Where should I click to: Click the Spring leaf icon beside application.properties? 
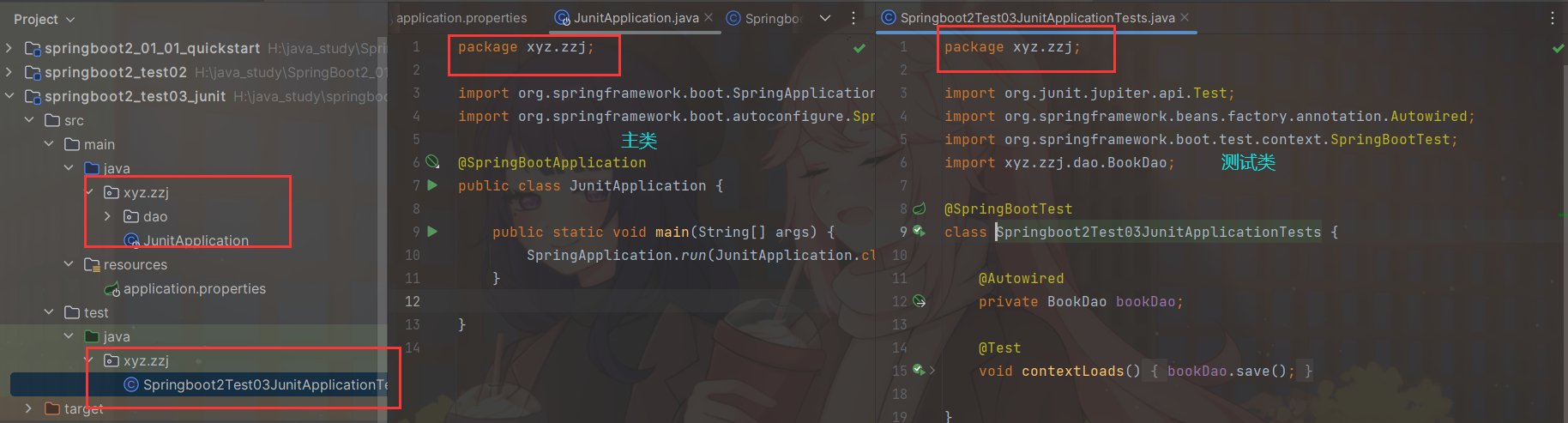pyautogui.click(x=112, y=289)
